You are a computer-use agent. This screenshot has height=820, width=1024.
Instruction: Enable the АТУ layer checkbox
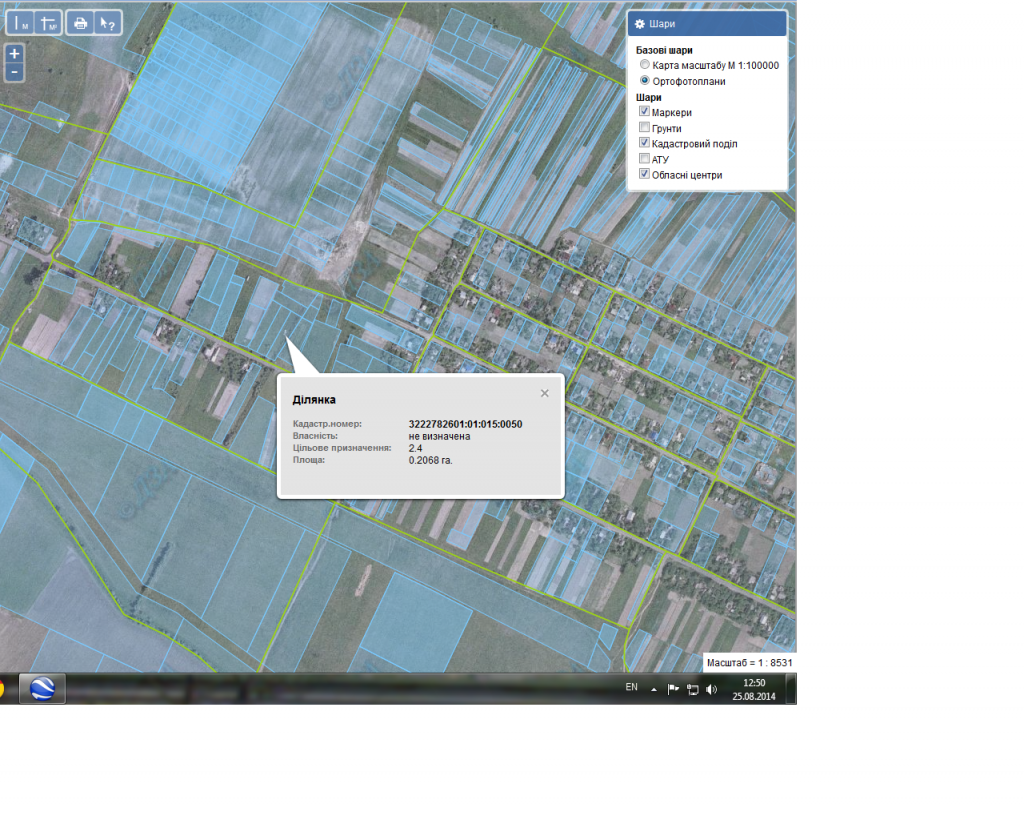coord(645,159)
